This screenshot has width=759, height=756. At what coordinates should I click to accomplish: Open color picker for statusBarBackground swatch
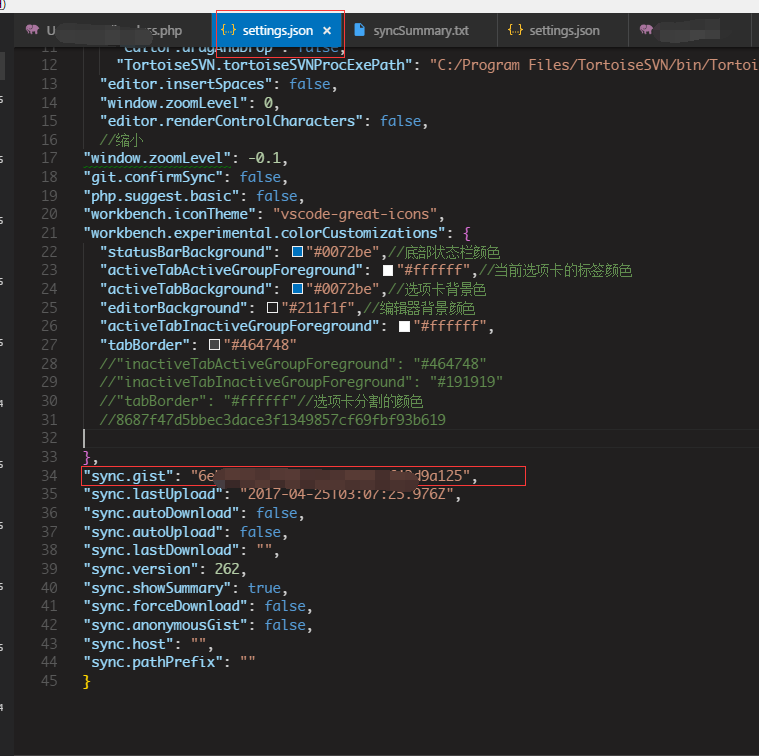coord(297,252)
